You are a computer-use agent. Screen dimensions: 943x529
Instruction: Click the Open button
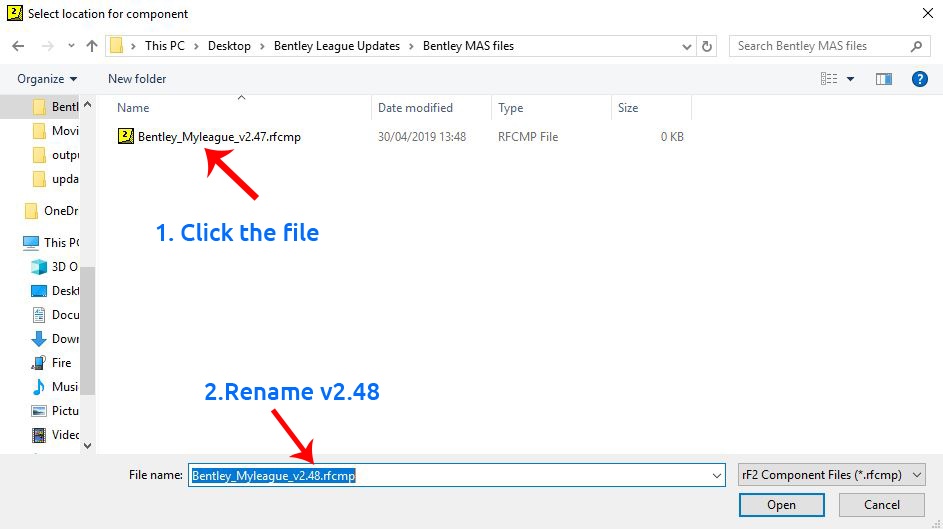pyautogui.click(x=781, y=505)
